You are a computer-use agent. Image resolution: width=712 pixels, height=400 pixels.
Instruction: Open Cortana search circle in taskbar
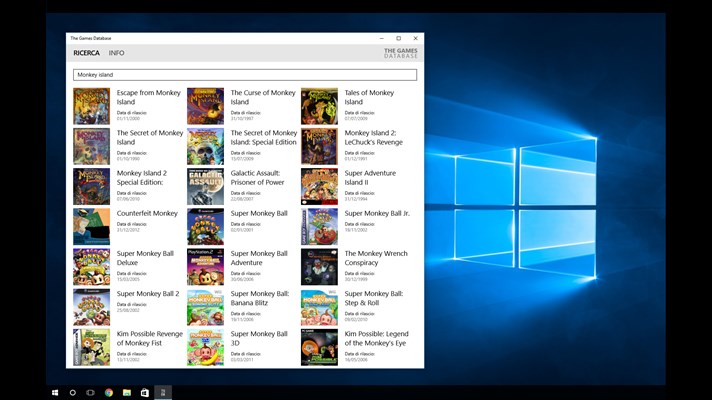(x=73, y=393)
